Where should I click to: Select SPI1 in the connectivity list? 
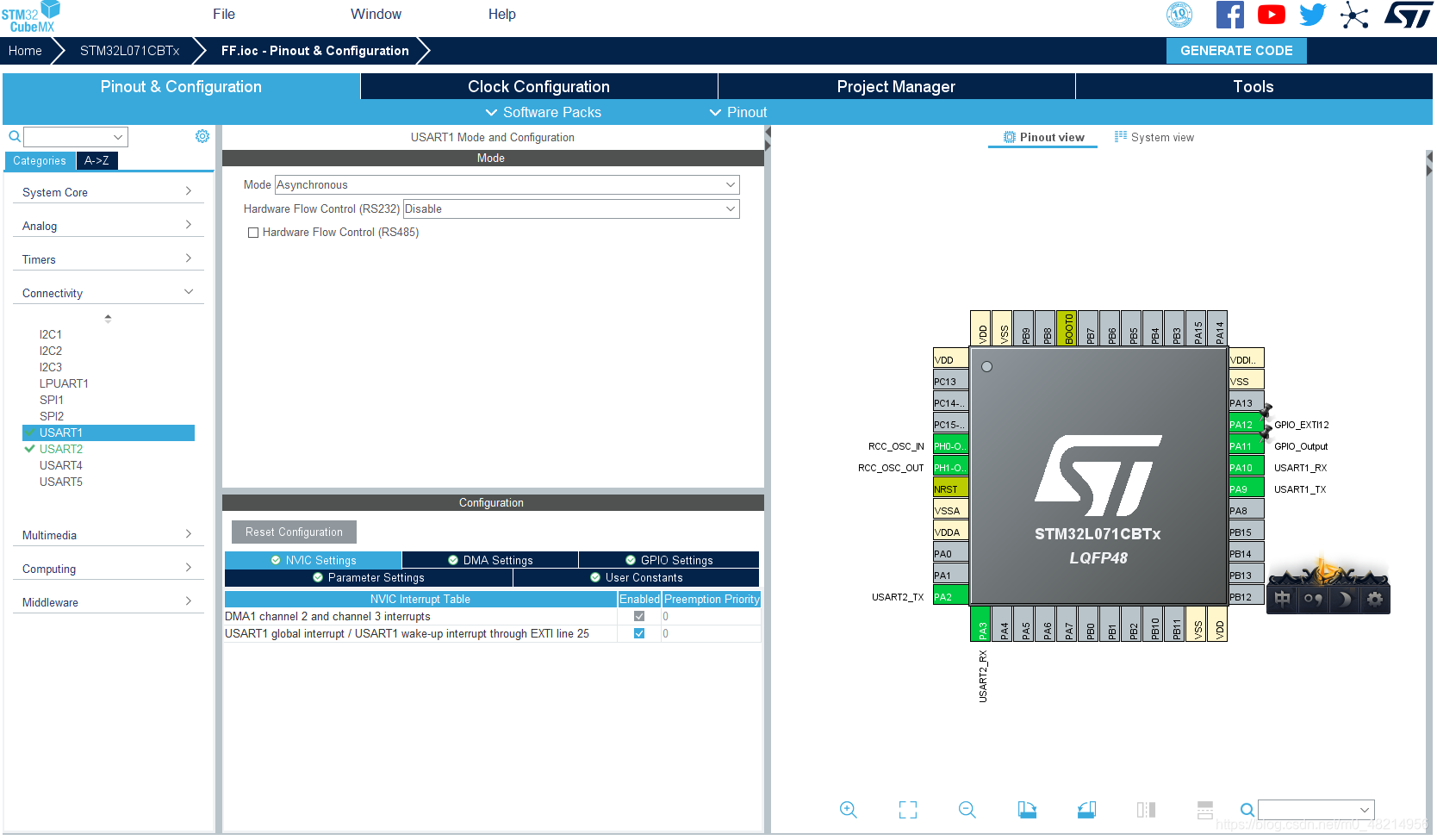(x=52, y=400)
